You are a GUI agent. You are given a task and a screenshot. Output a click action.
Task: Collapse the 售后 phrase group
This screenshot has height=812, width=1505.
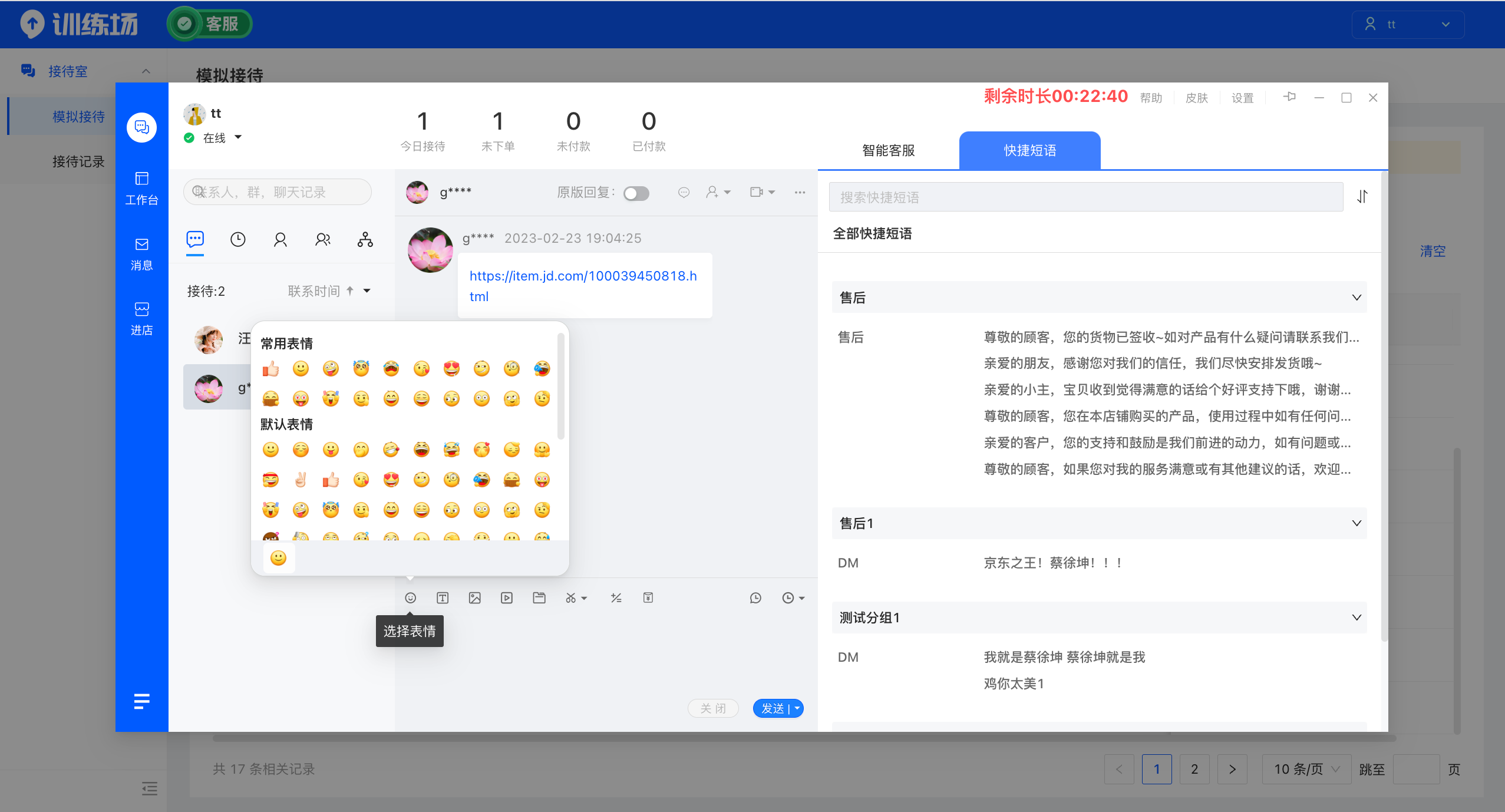point(1357,298)
